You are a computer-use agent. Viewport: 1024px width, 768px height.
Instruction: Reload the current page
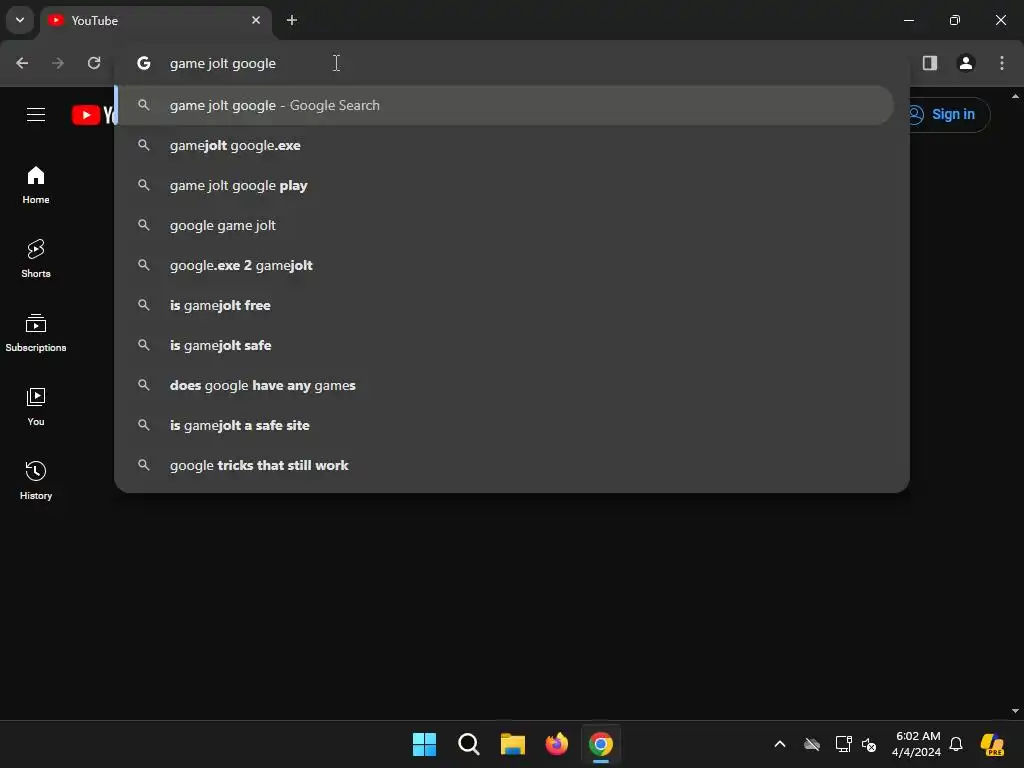94,63
